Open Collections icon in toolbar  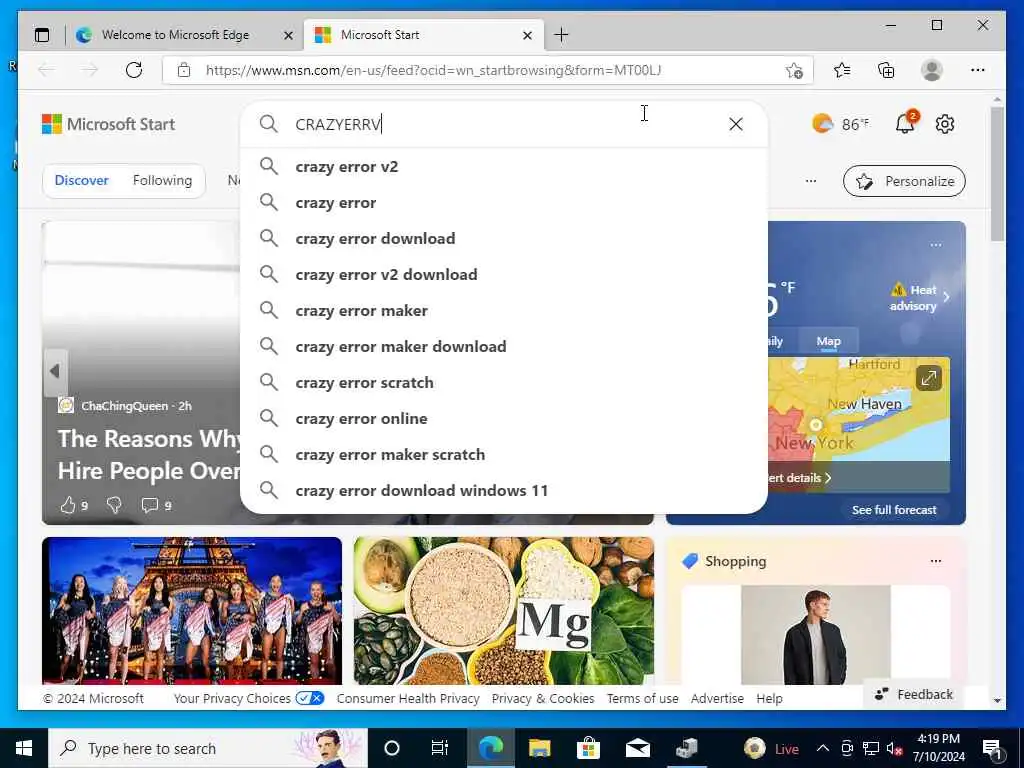pyautogui.click(x=886, y=70)
